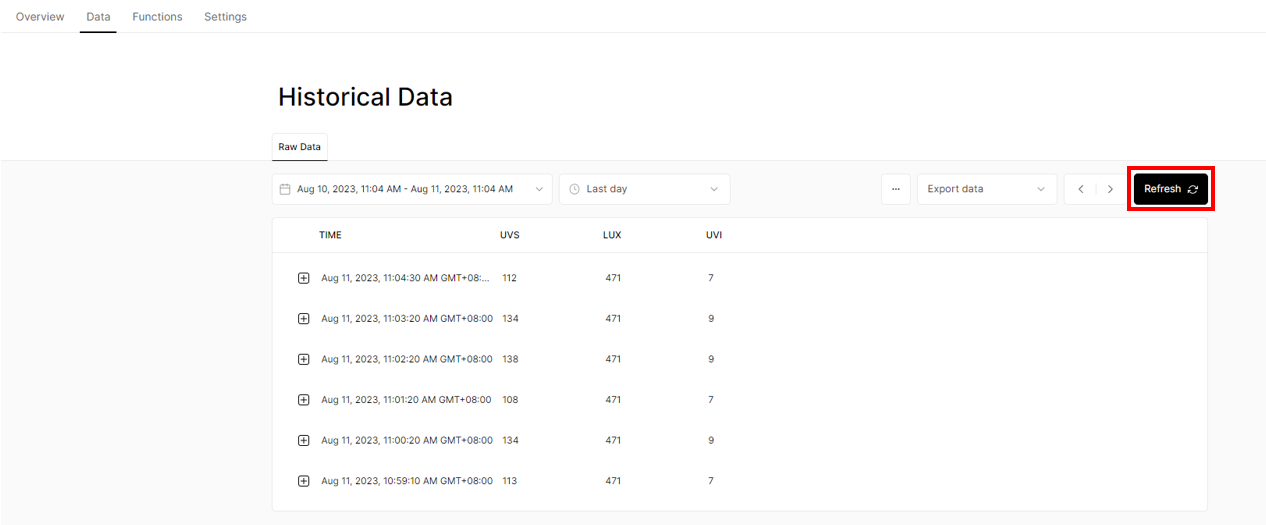This screenshot has height=525, width=1266.
Task: Go to previous page with left arrow
Action: coord(1081,189)
